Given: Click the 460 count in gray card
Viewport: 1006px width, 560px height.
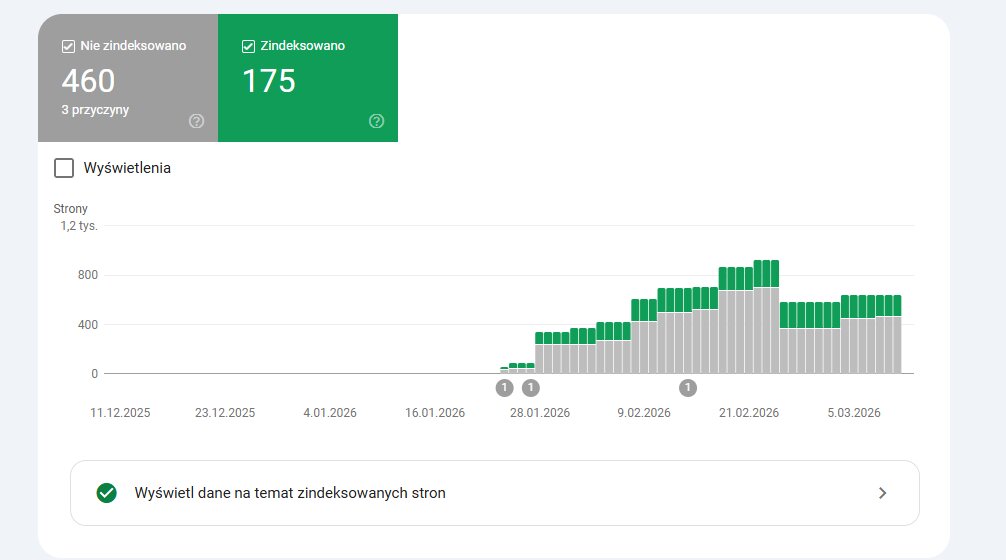Looking at the screenshot, I should pyautogui.click(x=89, y=81).
